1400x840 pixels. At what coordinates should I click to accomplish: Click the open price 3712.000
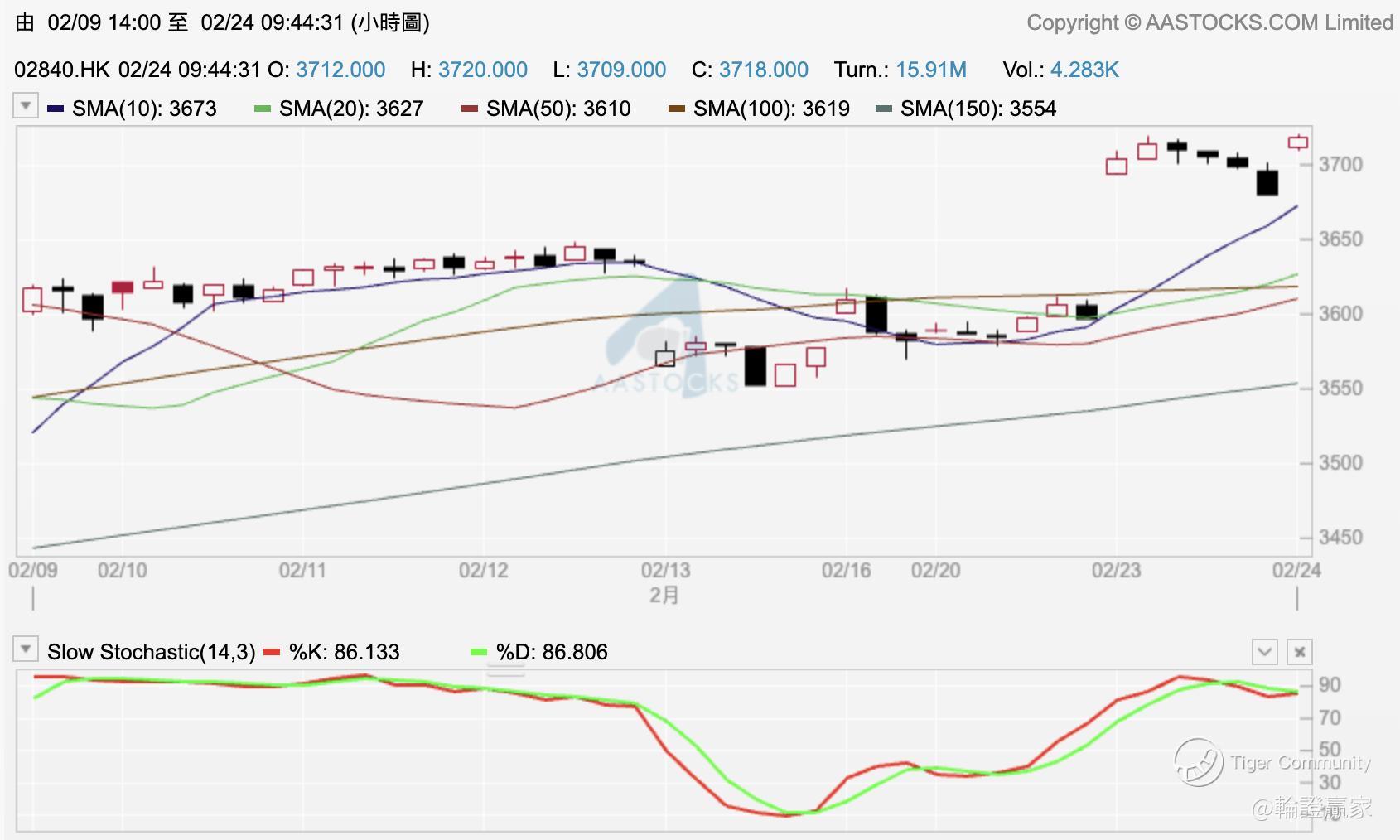coord(340,70)
